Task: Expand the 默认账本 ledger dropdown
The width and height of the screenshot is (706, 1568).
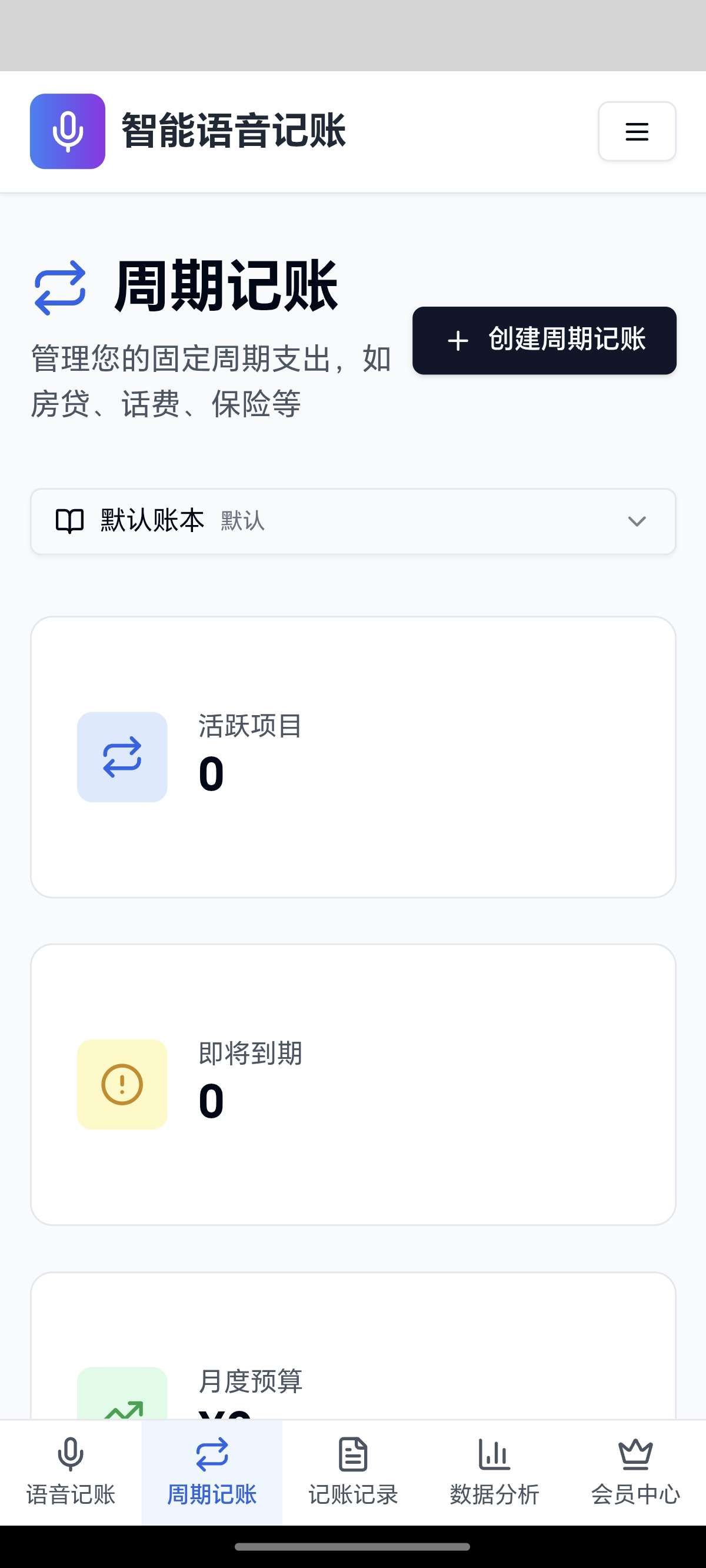Action: [x=353, y=521]
